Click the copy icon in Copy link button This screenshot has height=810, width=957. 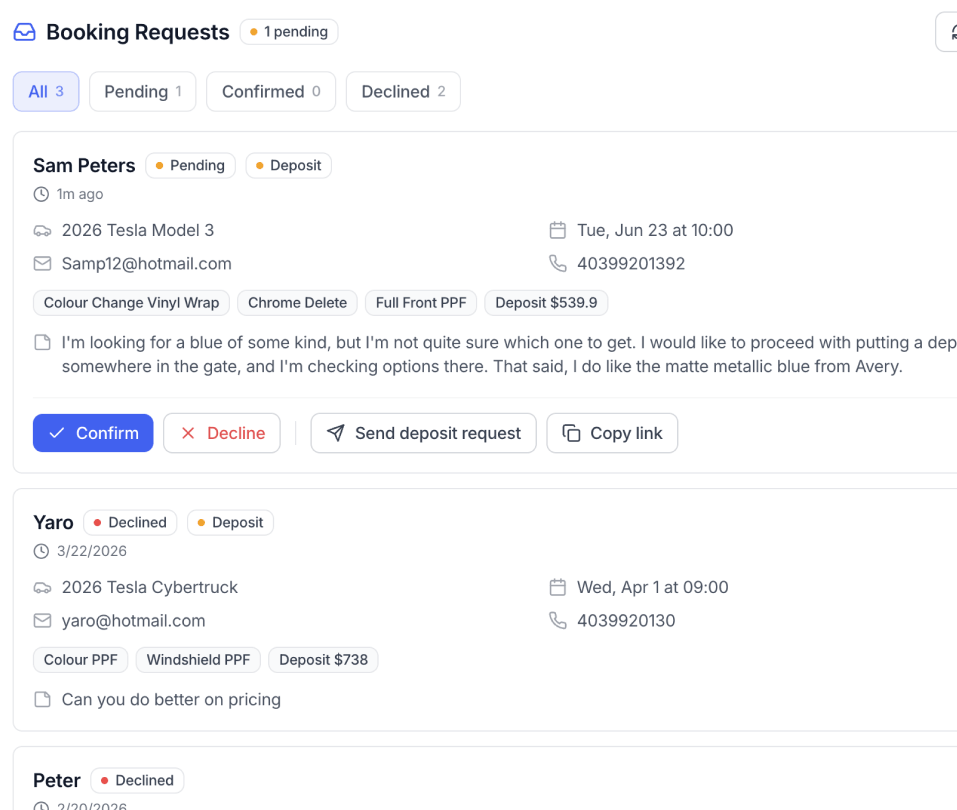coord(571,433)
